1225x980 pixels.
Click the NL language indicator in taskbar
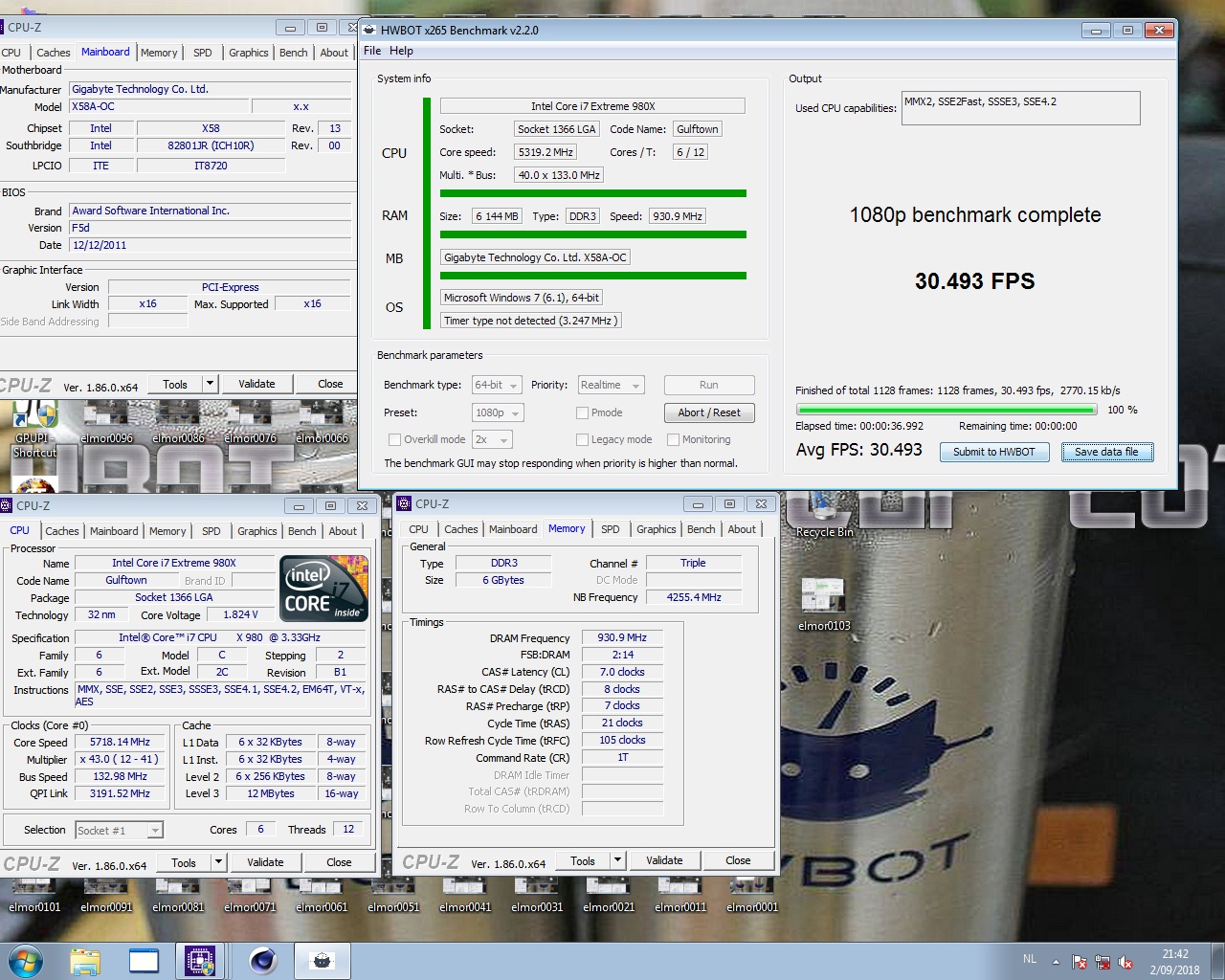(x=1030, y=959)
